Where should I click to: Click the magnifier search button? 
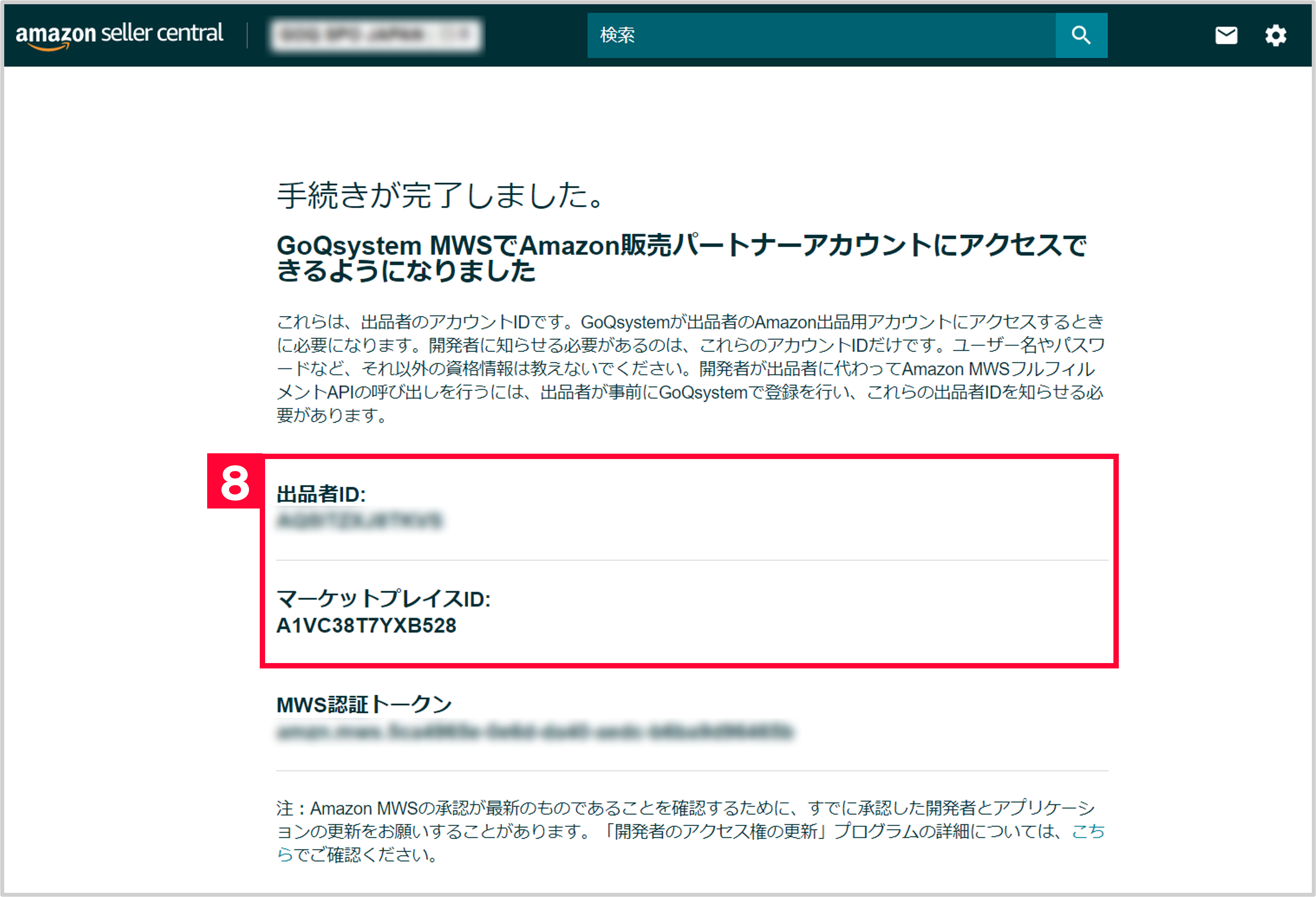[x=1081, y=35]
